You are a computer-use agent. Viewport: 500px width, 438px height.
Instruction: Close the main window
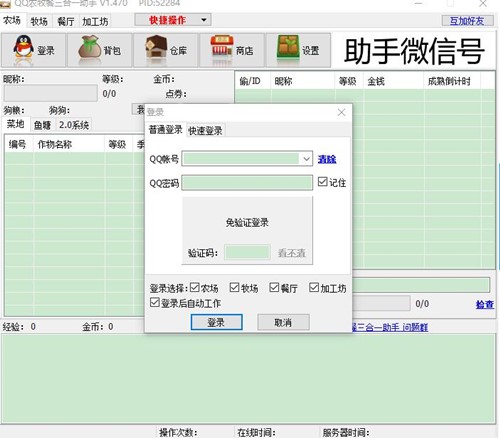(x=483, y=4)
